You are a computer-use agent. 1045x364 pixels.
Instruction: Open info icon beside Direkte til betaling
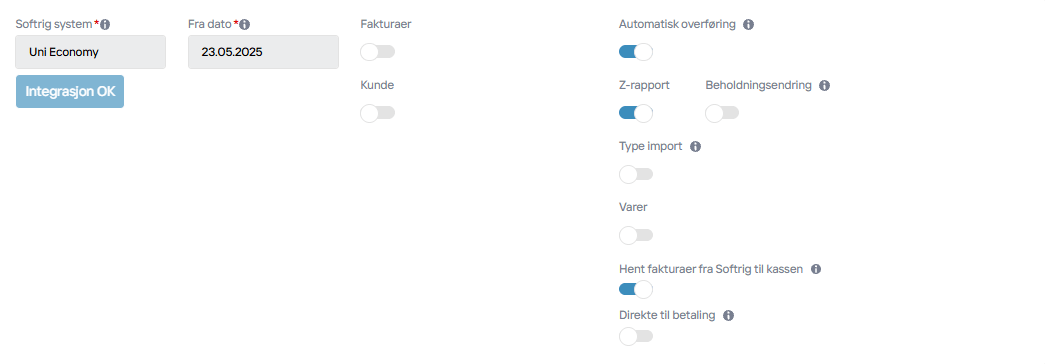tap(728, 316)
